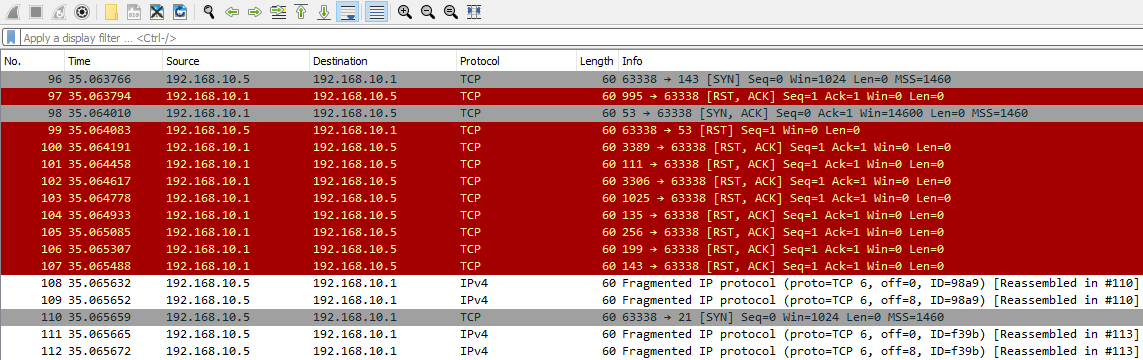Select fragmented IP packet 111

[x=572, y=334]
